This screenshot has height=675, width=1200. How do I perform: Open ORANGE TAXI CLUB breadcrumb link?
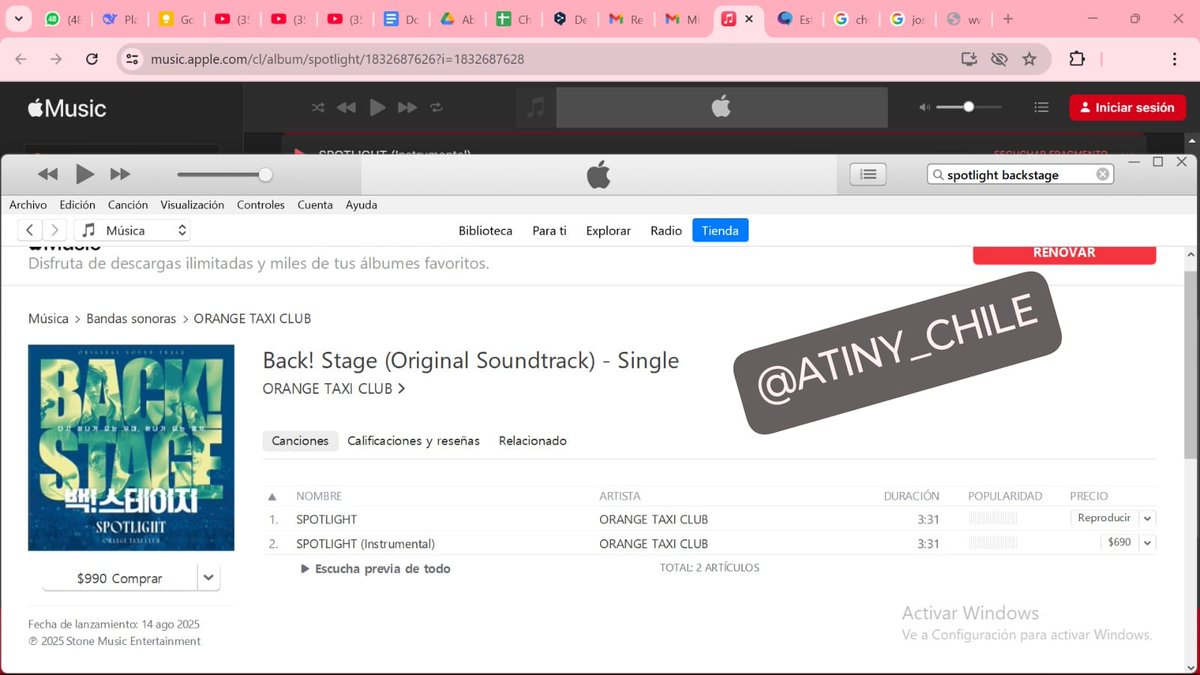click(252, 319)
